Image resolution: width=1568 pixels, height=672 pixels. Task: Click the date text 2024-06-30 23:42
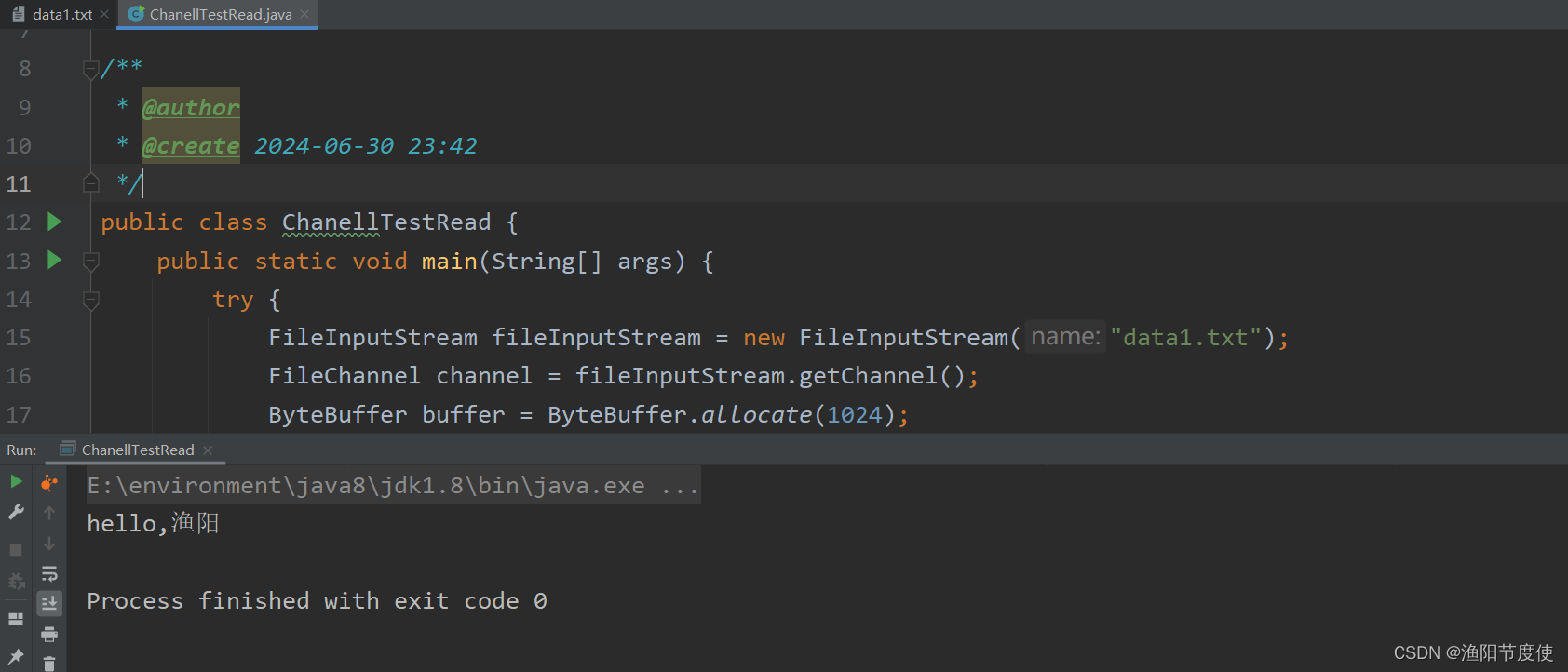(365, 145)
